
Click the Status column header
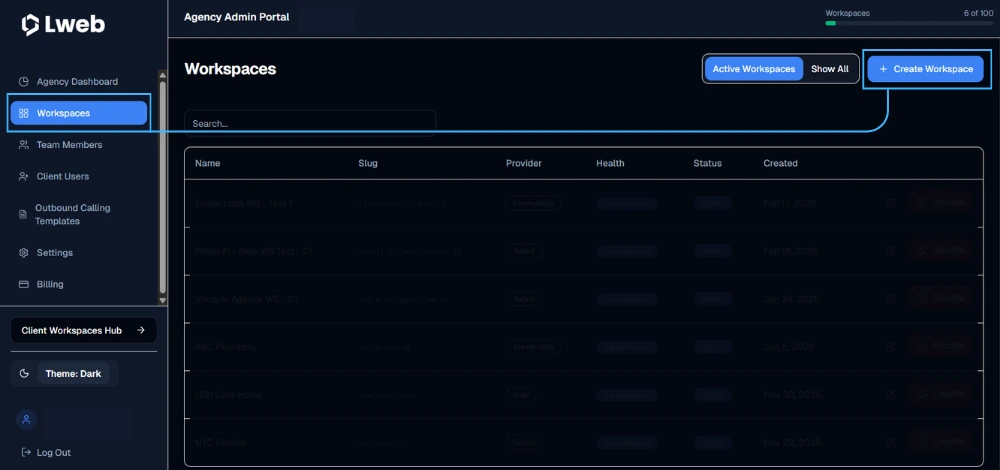(707, 163)
